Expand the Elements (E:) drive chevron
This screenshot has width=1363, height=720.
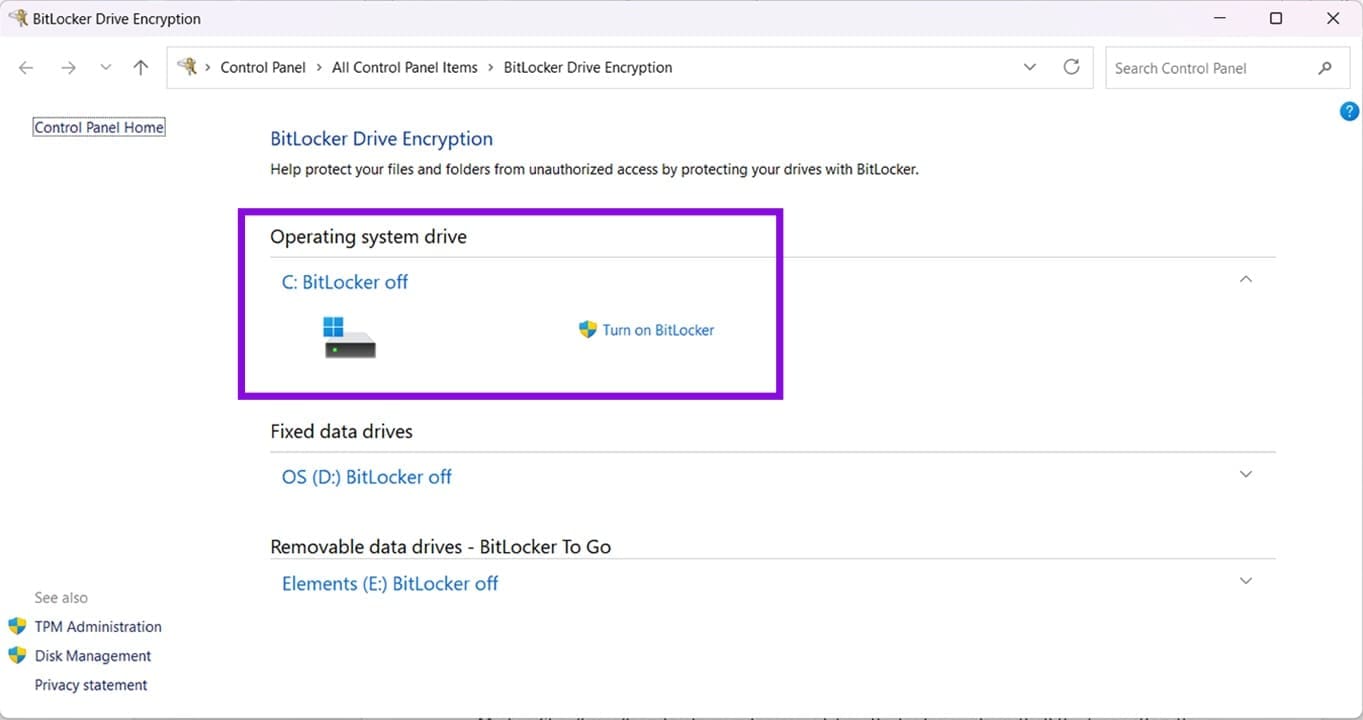(x=1246, y=581)
